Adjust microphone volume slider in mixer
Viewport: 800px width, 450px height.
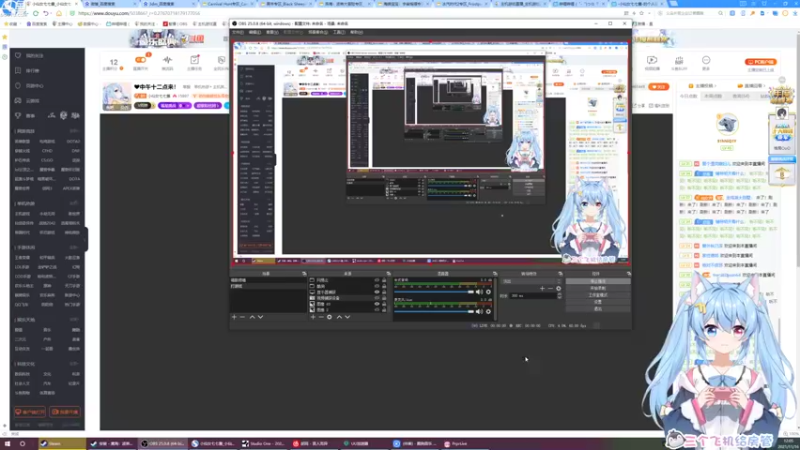click(434, 311)
